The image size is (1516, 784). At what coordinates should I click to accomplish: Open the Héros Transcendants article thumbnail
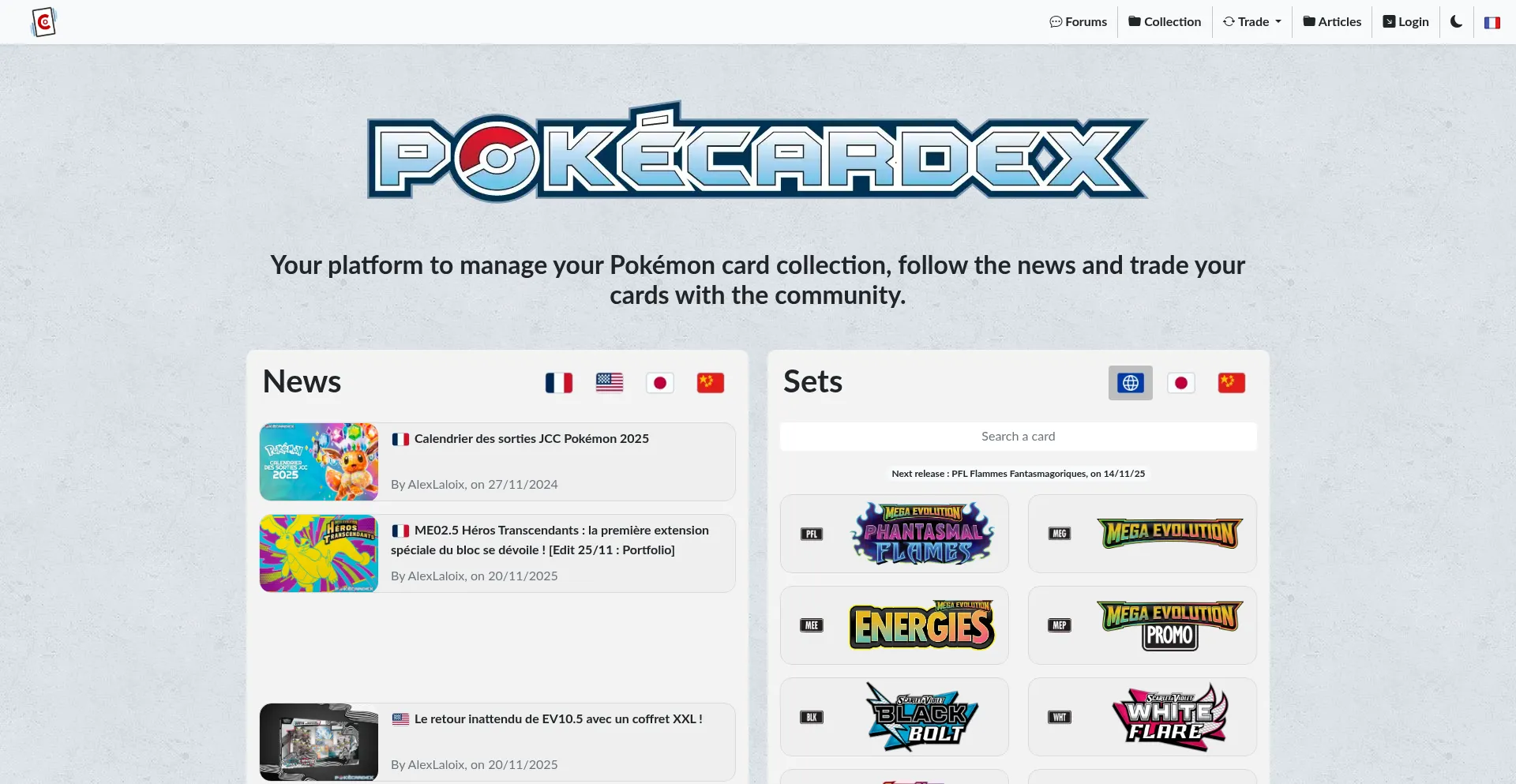(x=319, y=553)
